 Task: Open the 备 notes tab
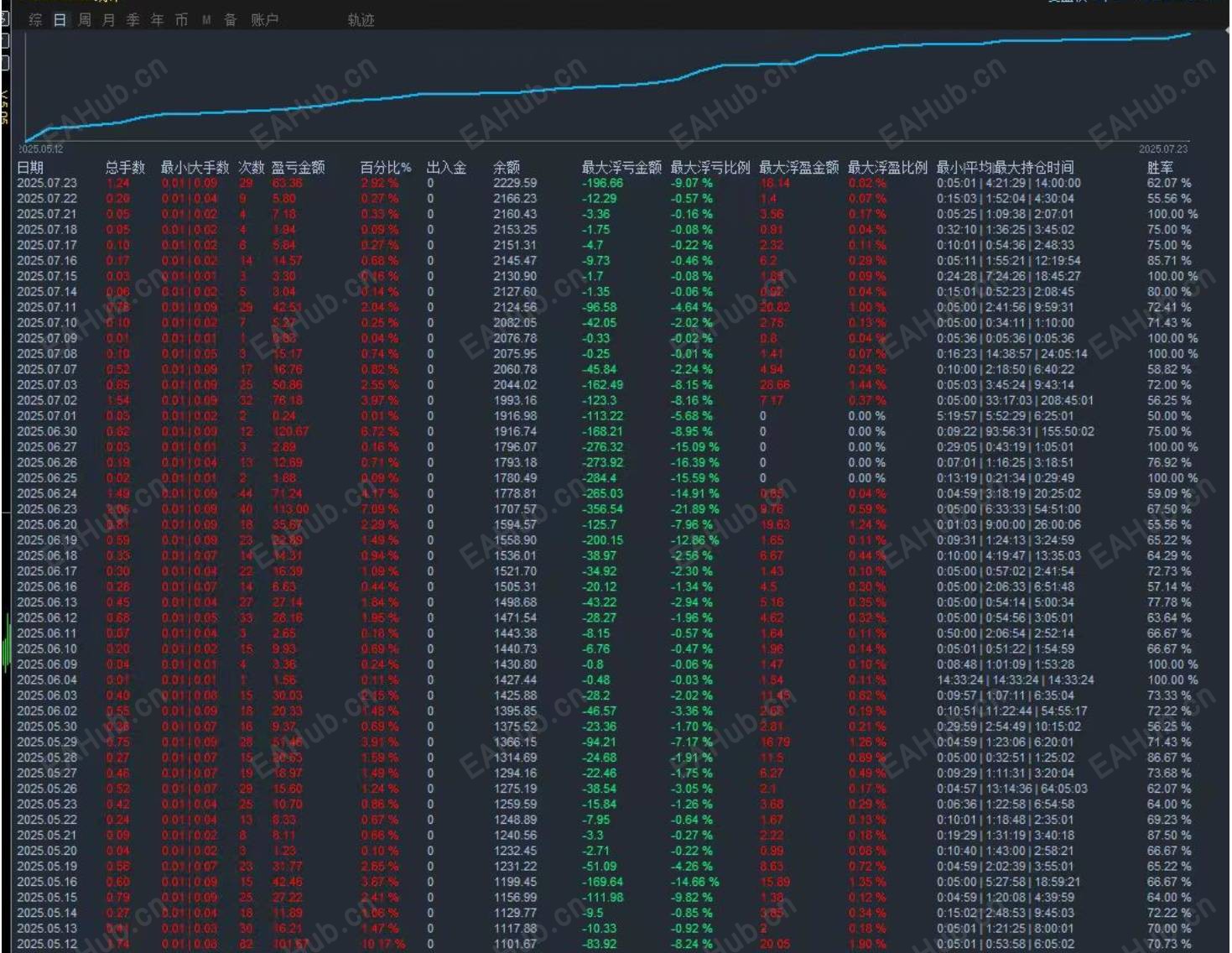pyautogui.click(x=230, y=20)
